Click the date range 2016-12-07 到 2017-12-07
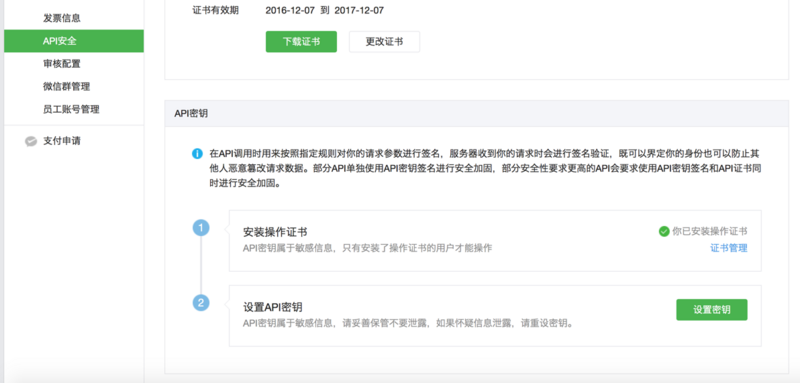 point(324,10)
